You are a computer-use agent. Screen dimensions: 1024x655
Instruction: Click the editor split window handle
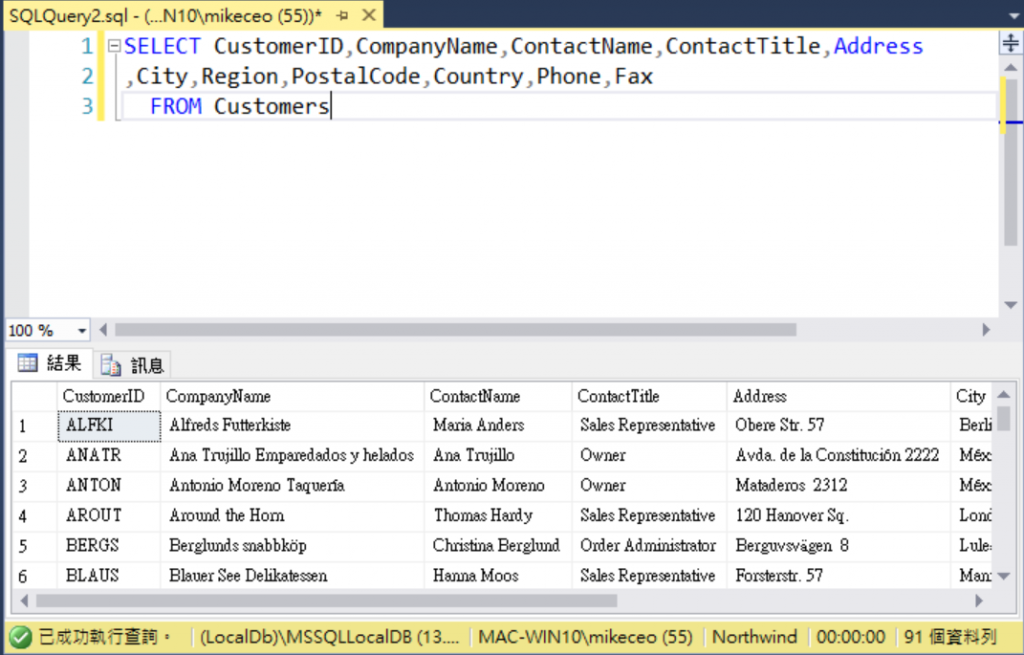1010,43
